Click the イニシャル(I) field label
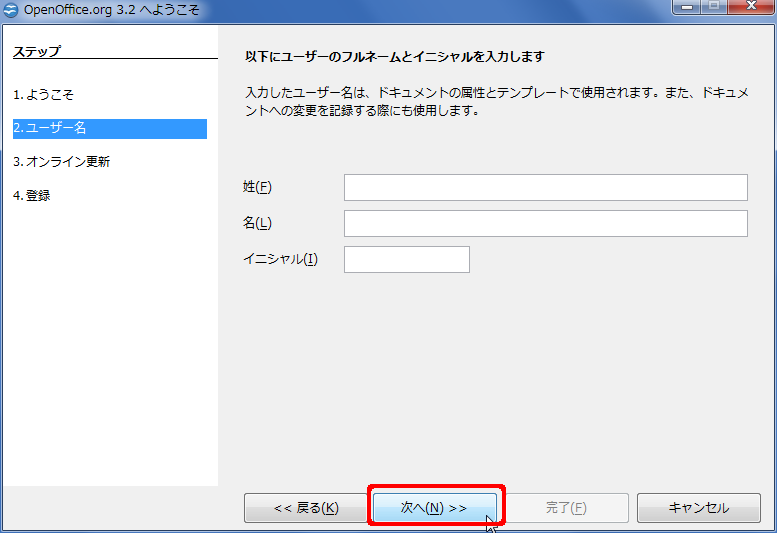Screen dimensions: 777x533 [x=280, y=259]
